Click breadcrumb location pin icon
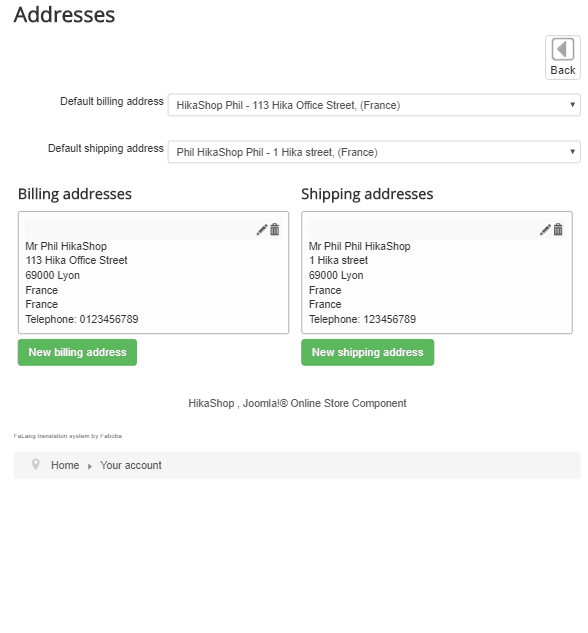Viewport: 588px width, 633px height. click(x=36, y=464)
